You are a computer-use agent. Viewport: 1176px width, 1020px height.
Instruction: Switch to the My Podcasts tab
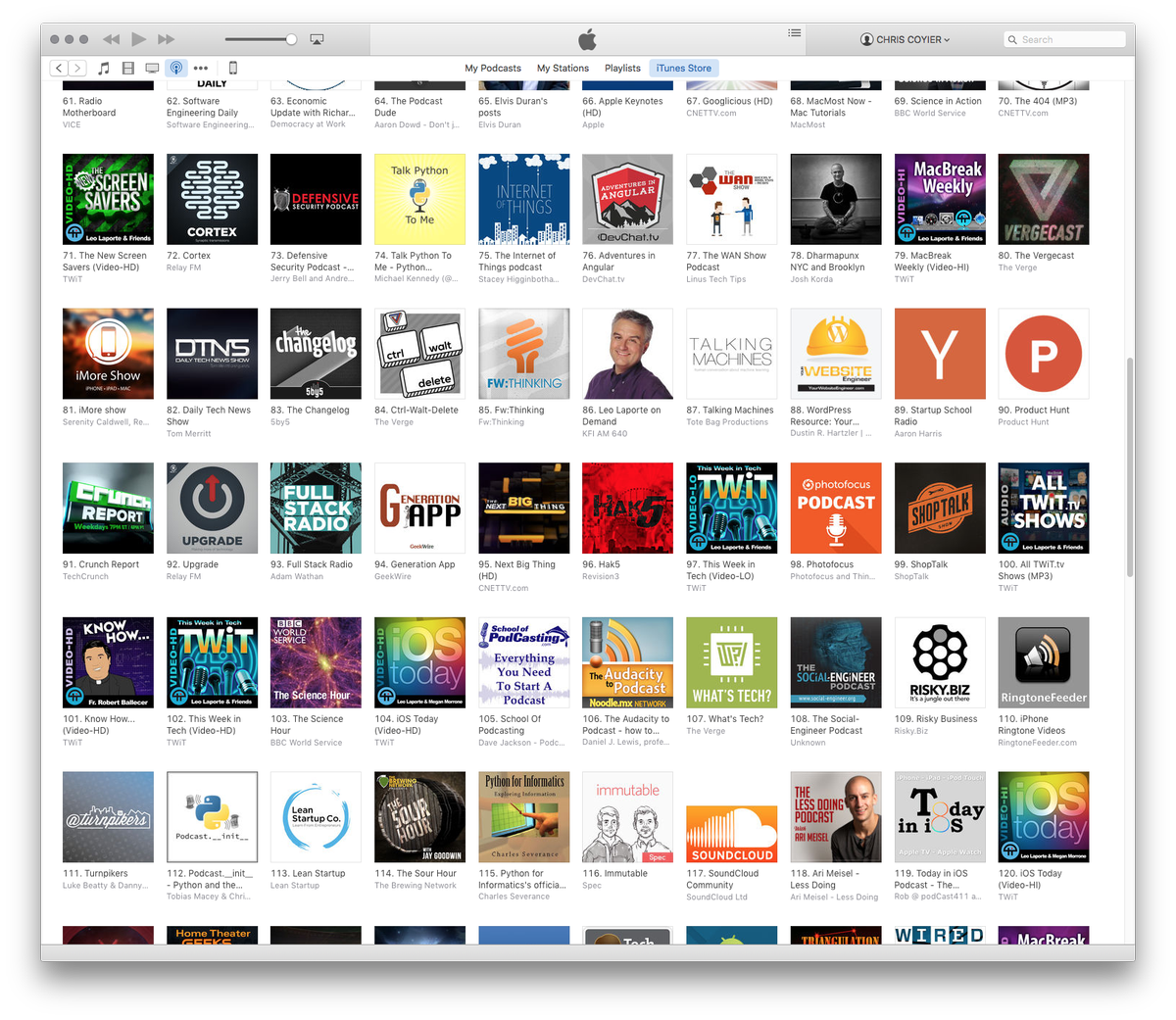(493, 68)
